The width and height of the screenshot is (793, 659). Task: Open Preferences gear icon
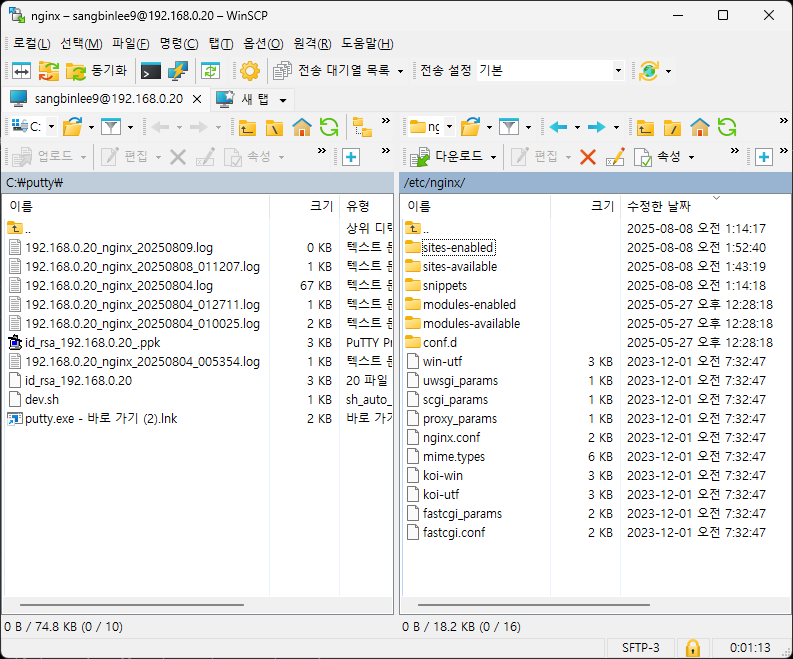tap(250, 71)
